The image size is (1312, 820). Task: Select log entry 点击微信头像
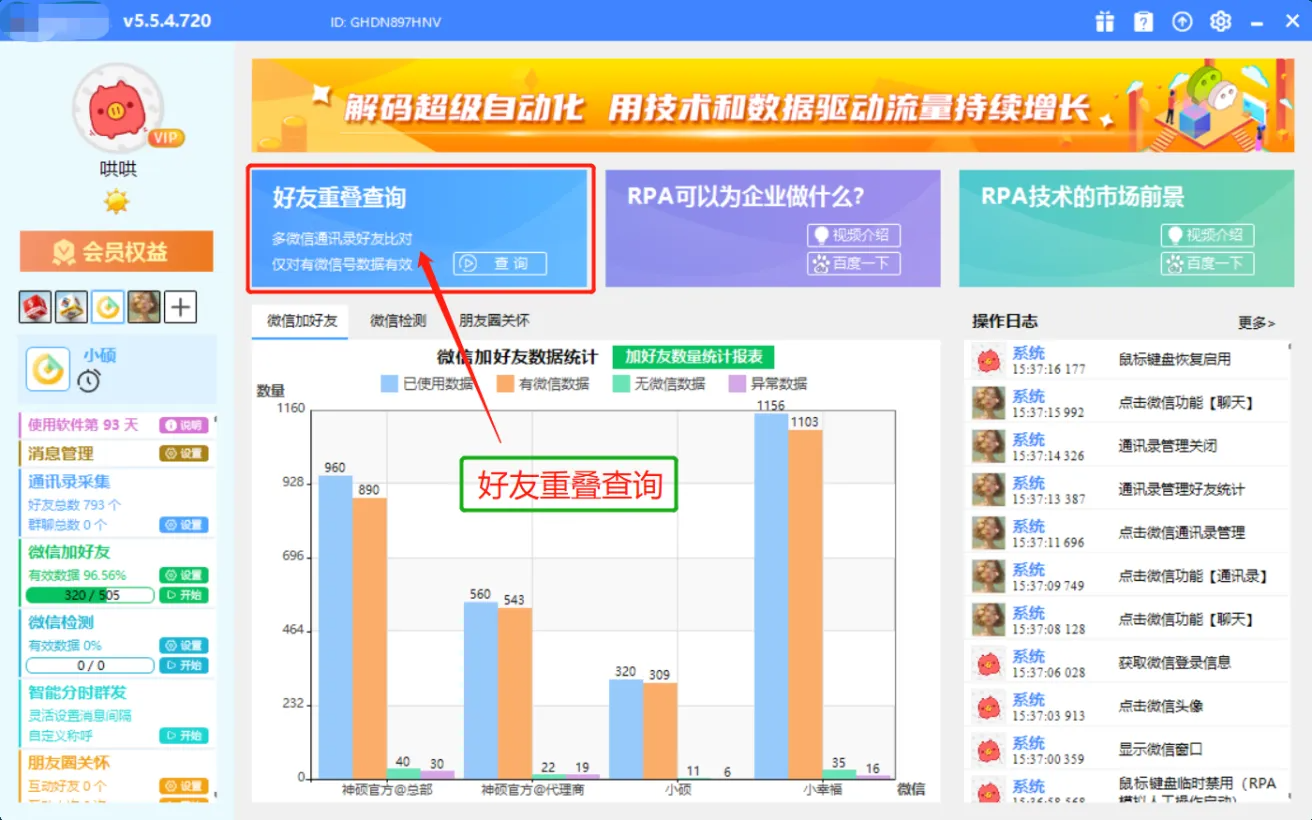tap(1127, 706)
